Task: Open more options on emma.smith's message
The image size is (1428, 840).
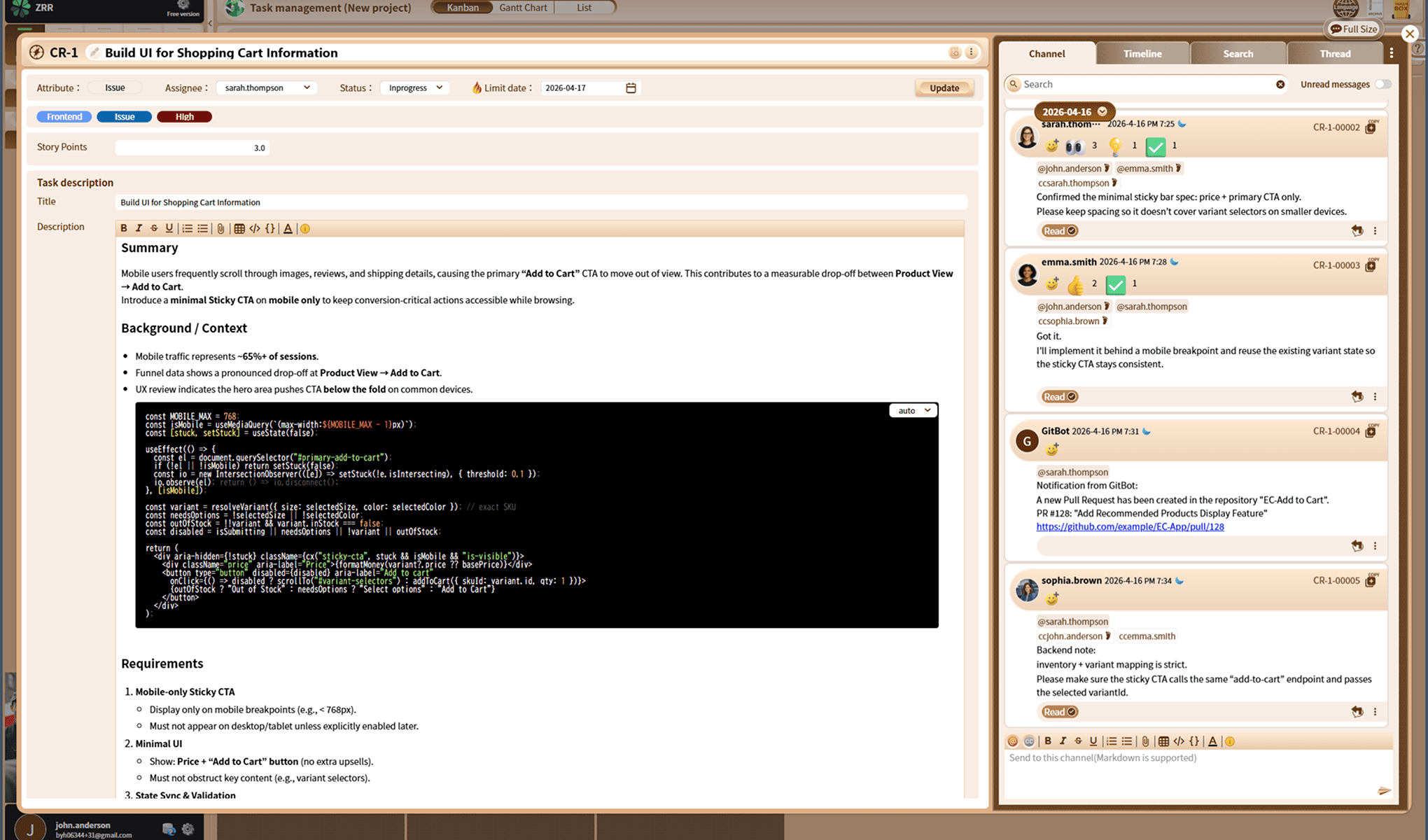Action: (x=1375, y=396)
